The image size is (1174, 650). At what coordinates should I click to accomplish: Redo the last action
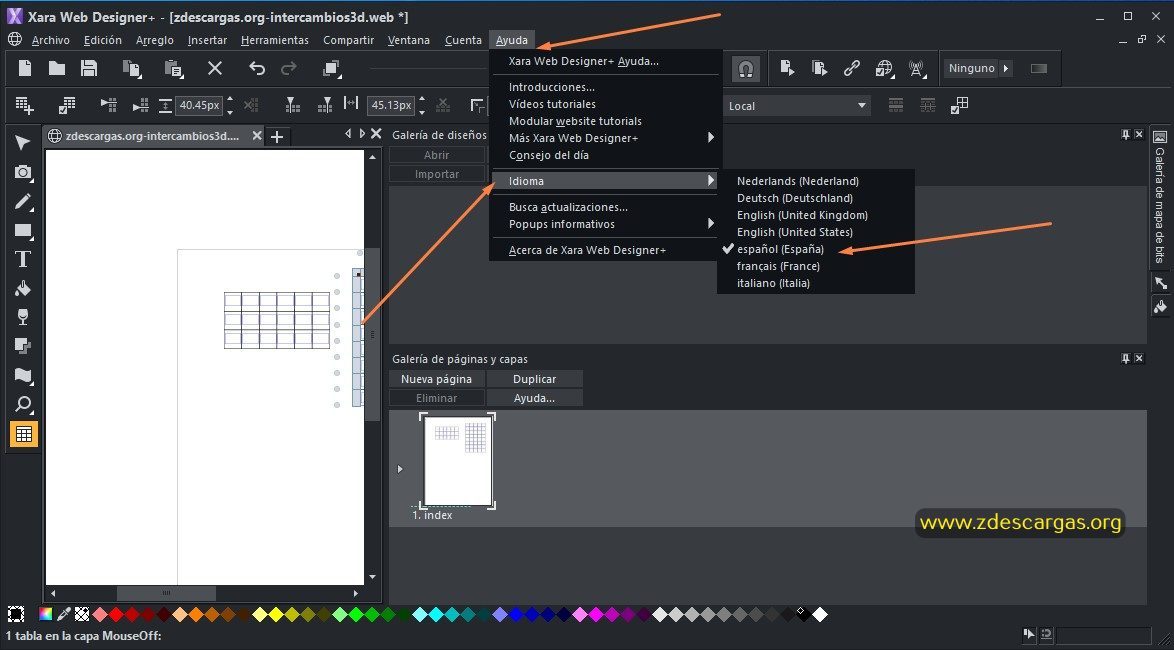[288, 68]
